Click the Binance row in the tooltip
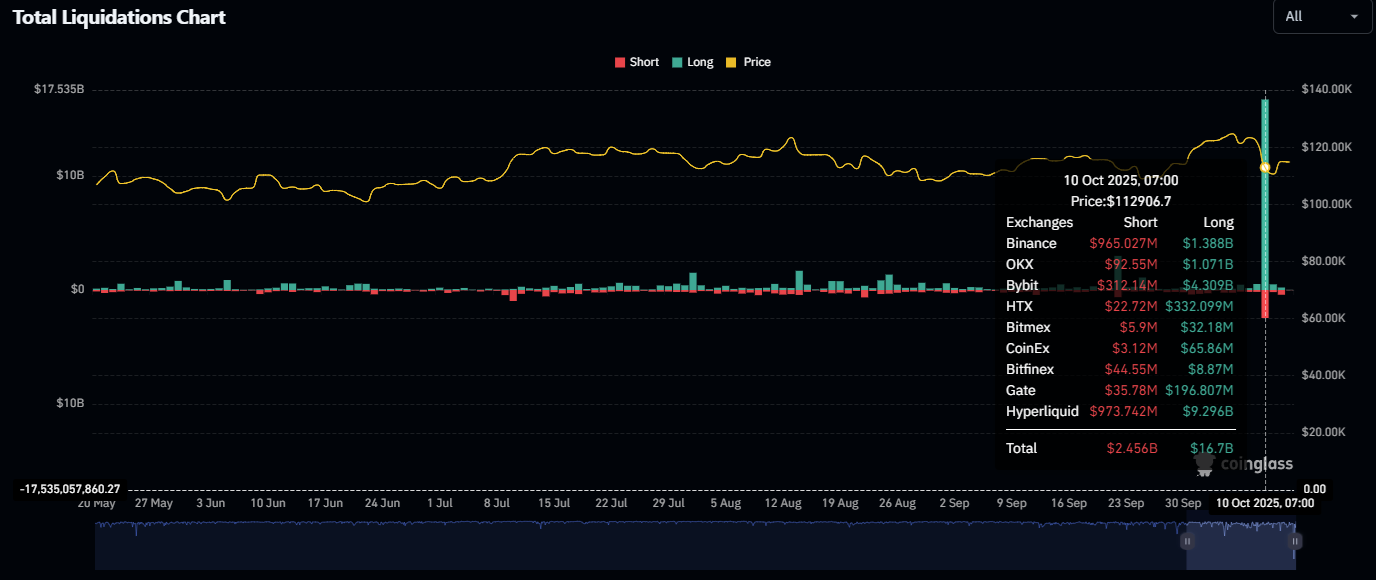The width and height of the screenshot is (1376, 580). tap(1120, 243)
